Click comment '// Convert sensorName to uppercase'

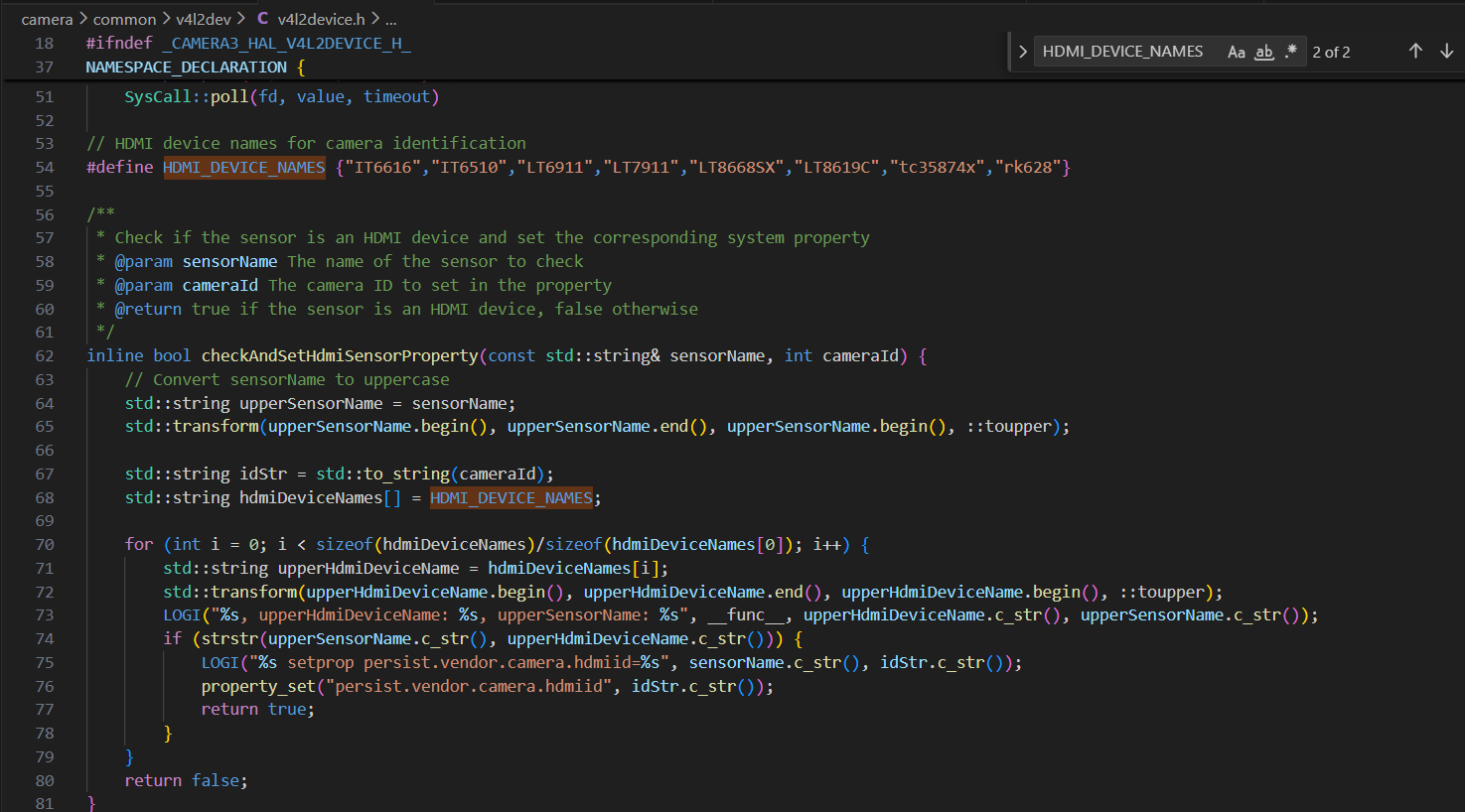pyautogui.click(x=287, y=379)
